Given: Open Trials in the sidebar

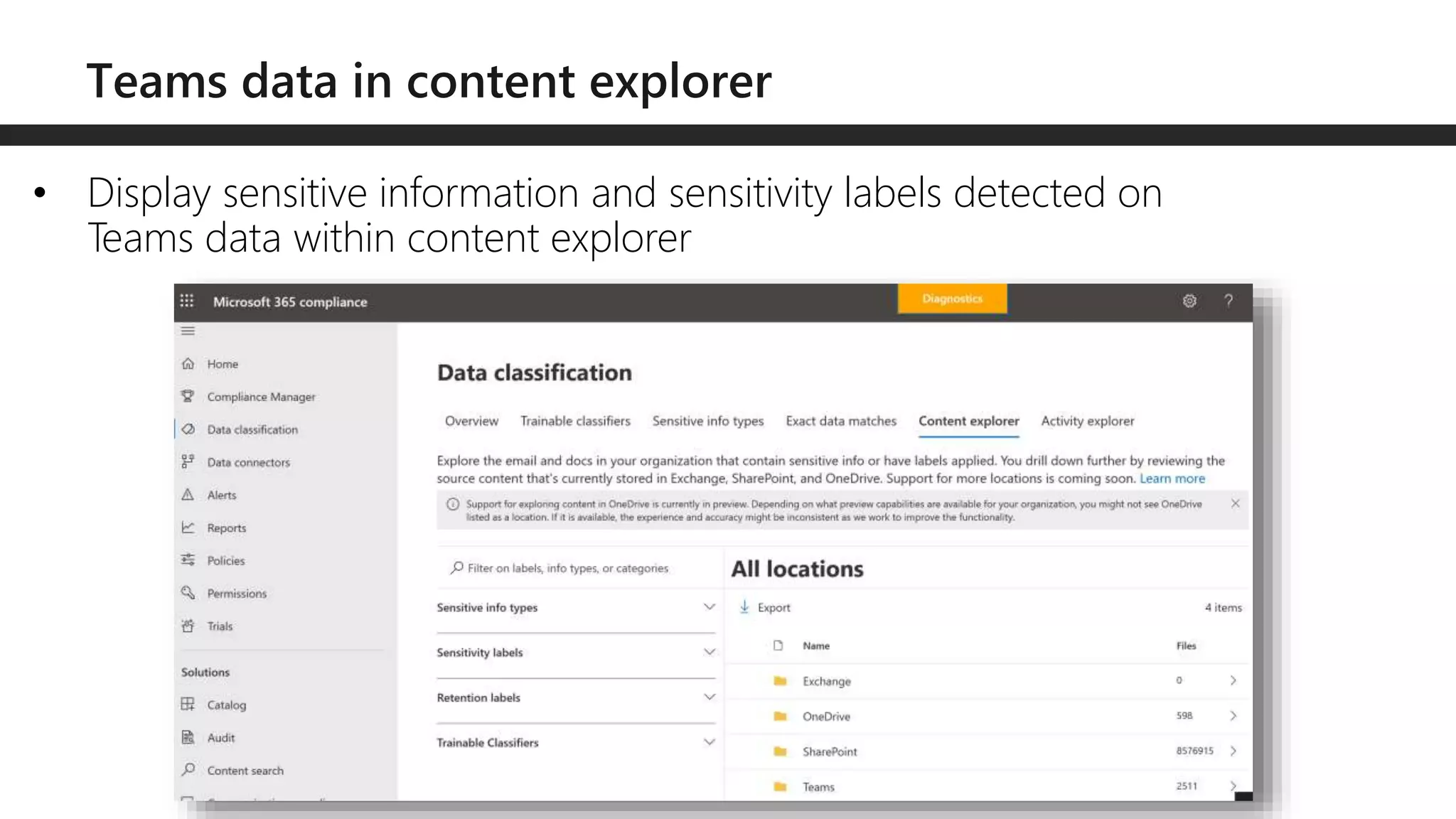Looking at the screenshot, I should (x=220, y=626).
